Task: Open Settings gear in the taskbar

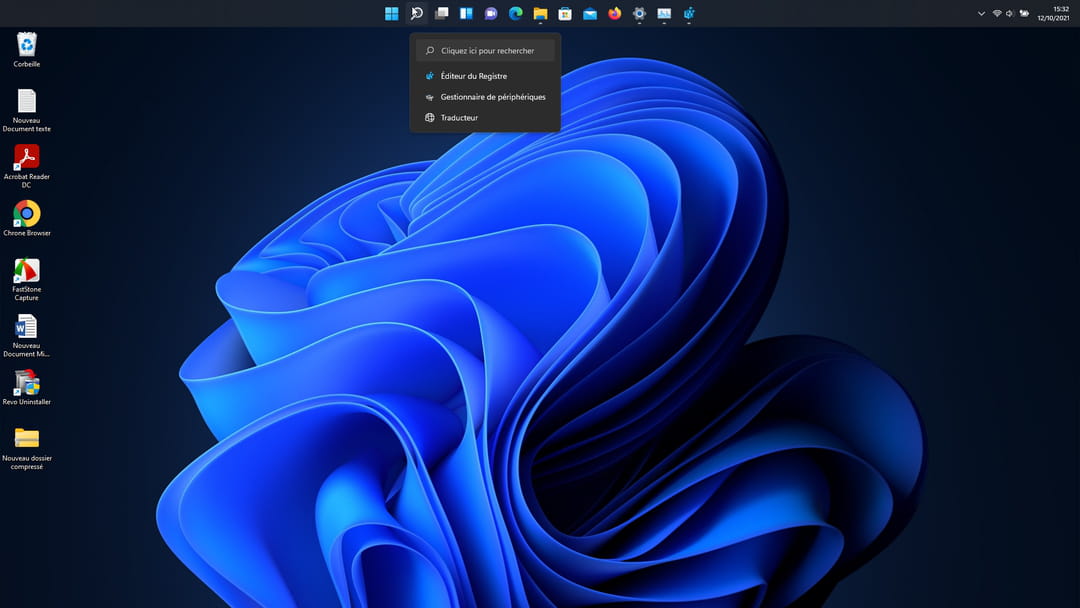Action: click(x=639, y=13)
